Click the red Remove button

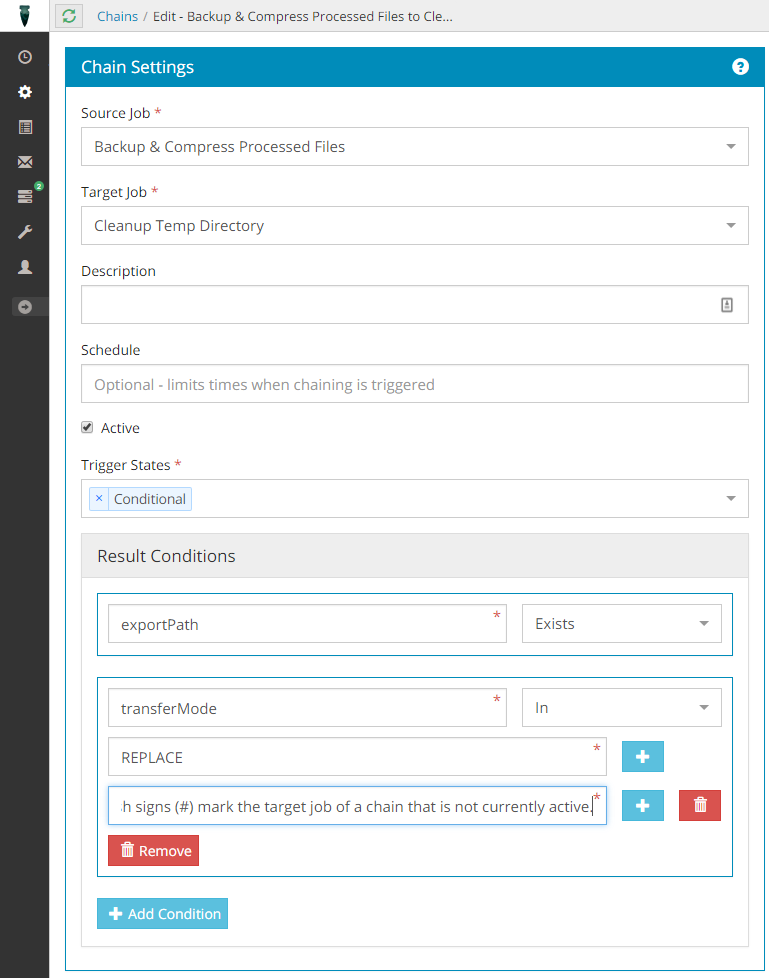pos(153,851)
